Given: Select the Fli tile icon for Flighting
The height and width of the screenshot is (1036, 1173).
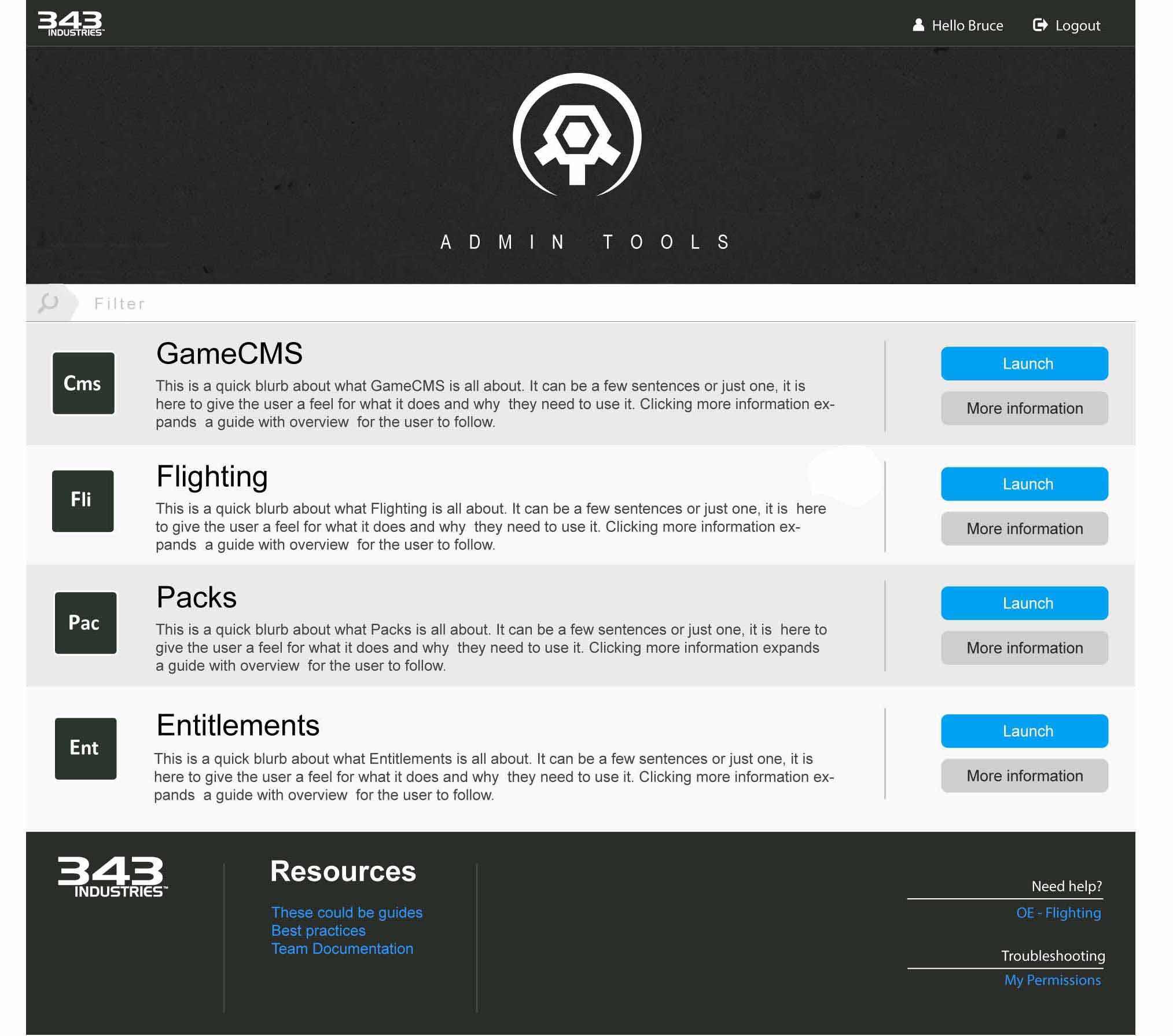Looking at the screenshot, I should [83, 501].
